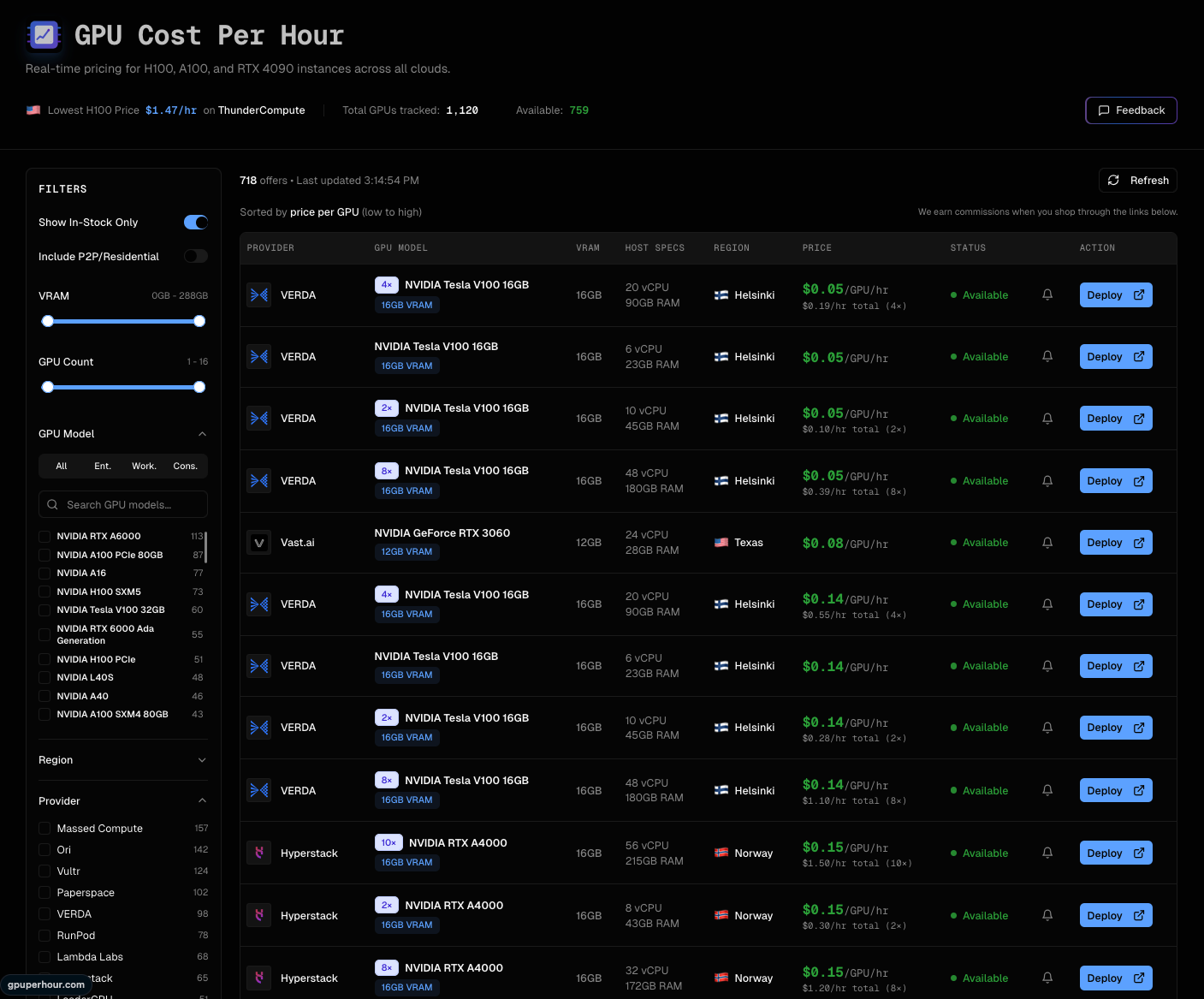Select the Vast.ai provider logo
Image resolution: width=1204 pixels, height=999 pixels.
tap(258, 542)
